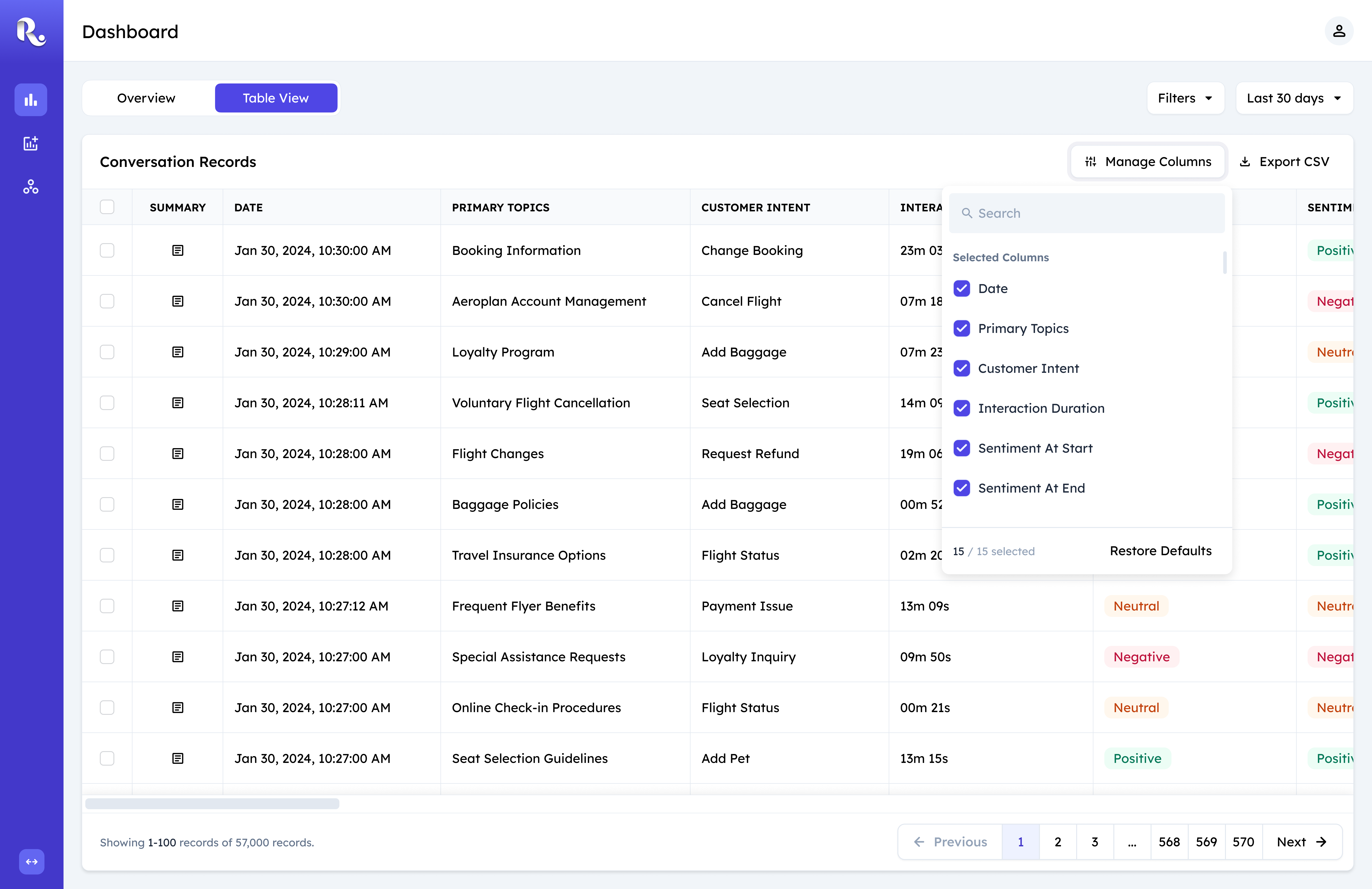1372x889 pixels.
Task: Uncheck the Primary Topics column checkbox
Action: (x=962, y=328)
